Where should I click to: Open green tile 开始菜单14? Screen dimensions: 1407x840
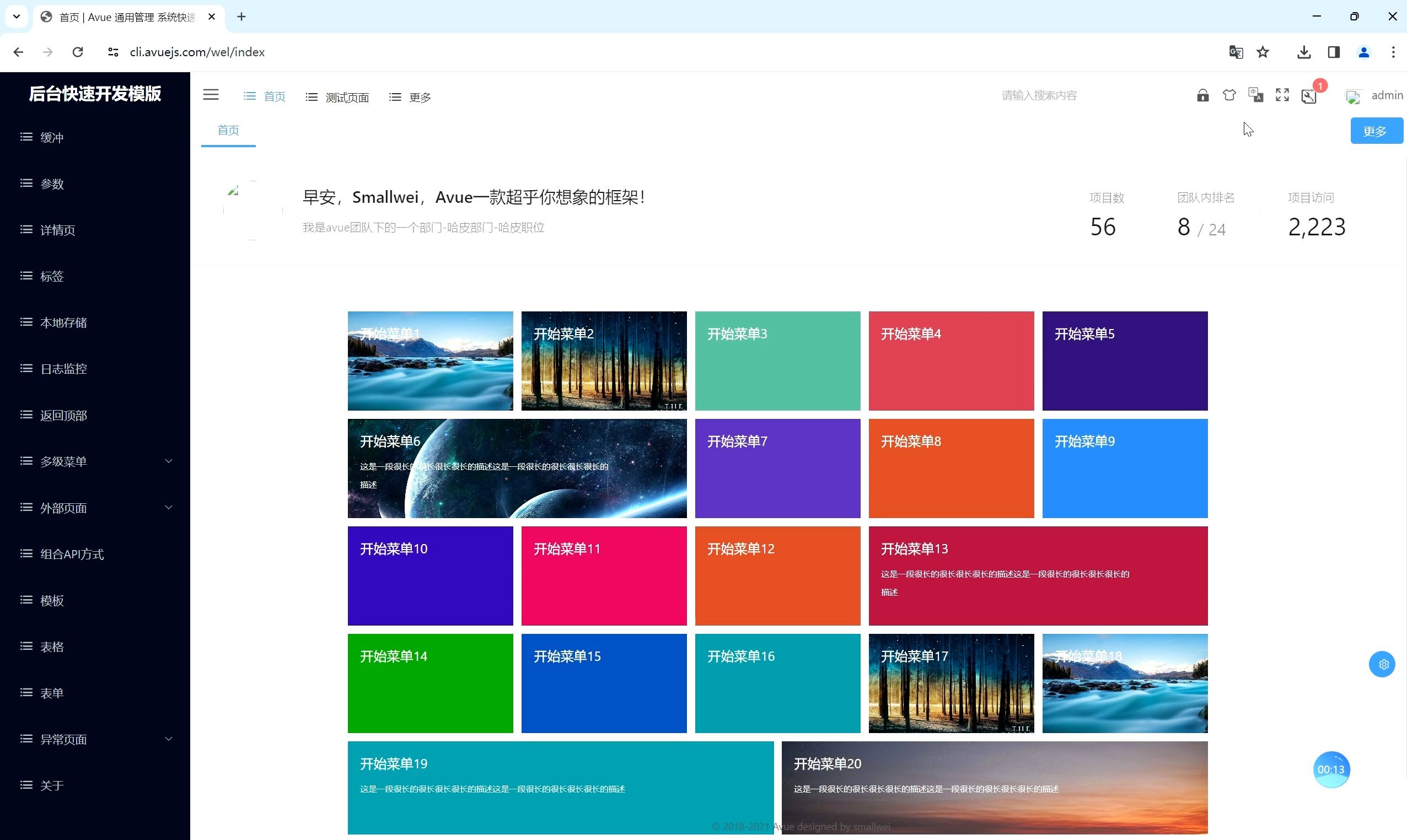click(x=430, y=683)
